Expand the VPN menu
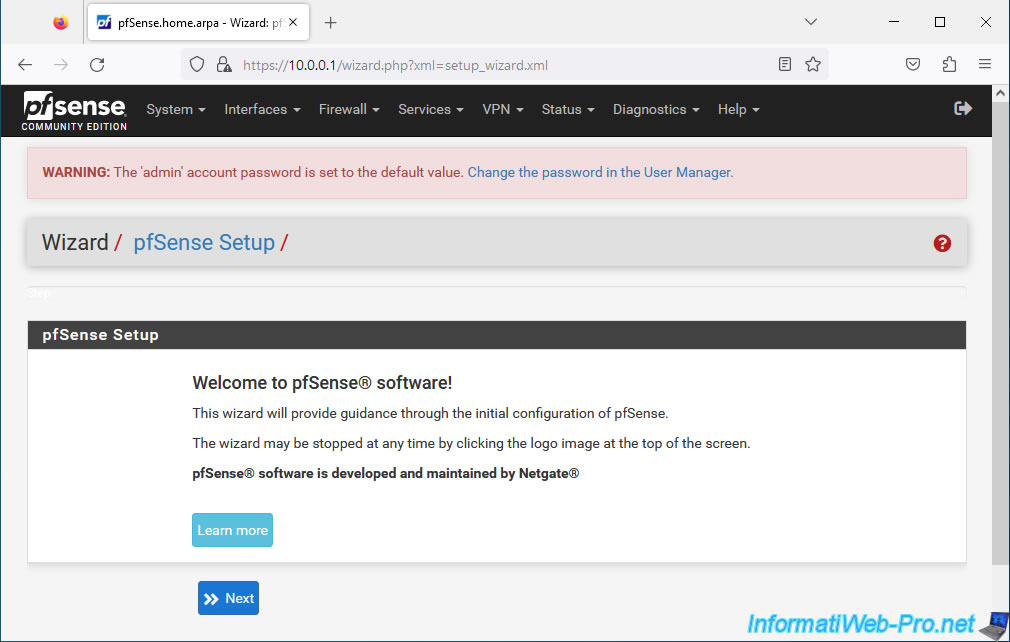The image size is (1010, 642). click(x=503, y=109)
